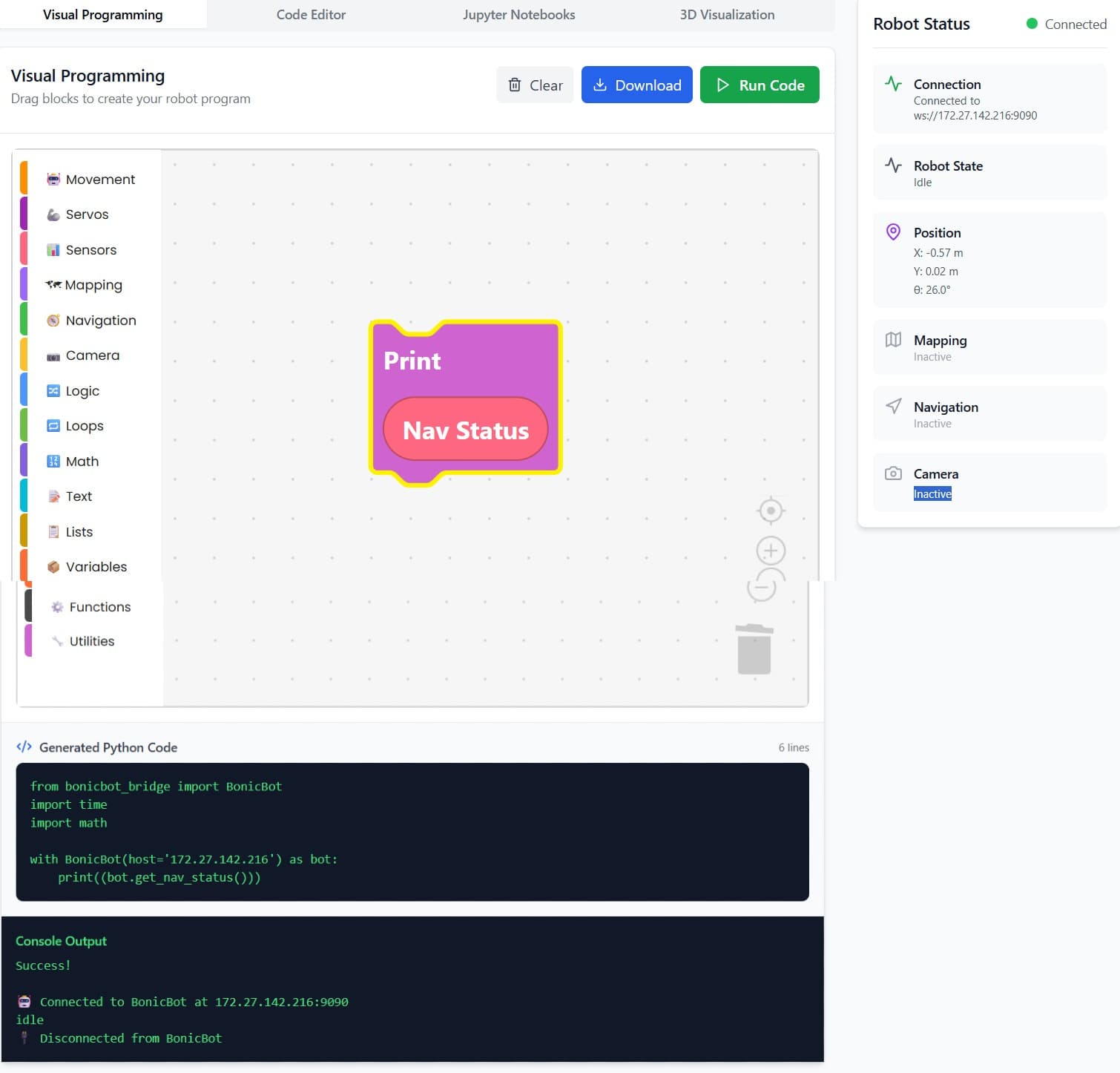Viewport: 1120px width, 1073px height.
Task: Switch to the Code Editor tab
Action: tap(311, 14)
